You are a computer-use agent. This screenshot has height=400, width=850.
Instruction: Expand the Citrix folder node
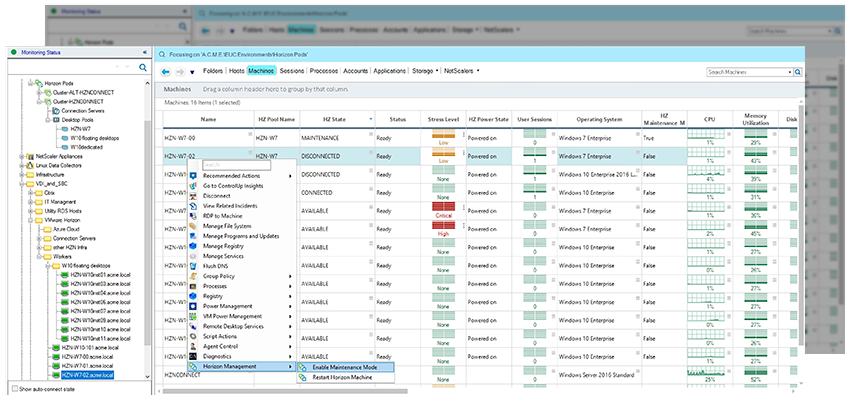(31, 192)
